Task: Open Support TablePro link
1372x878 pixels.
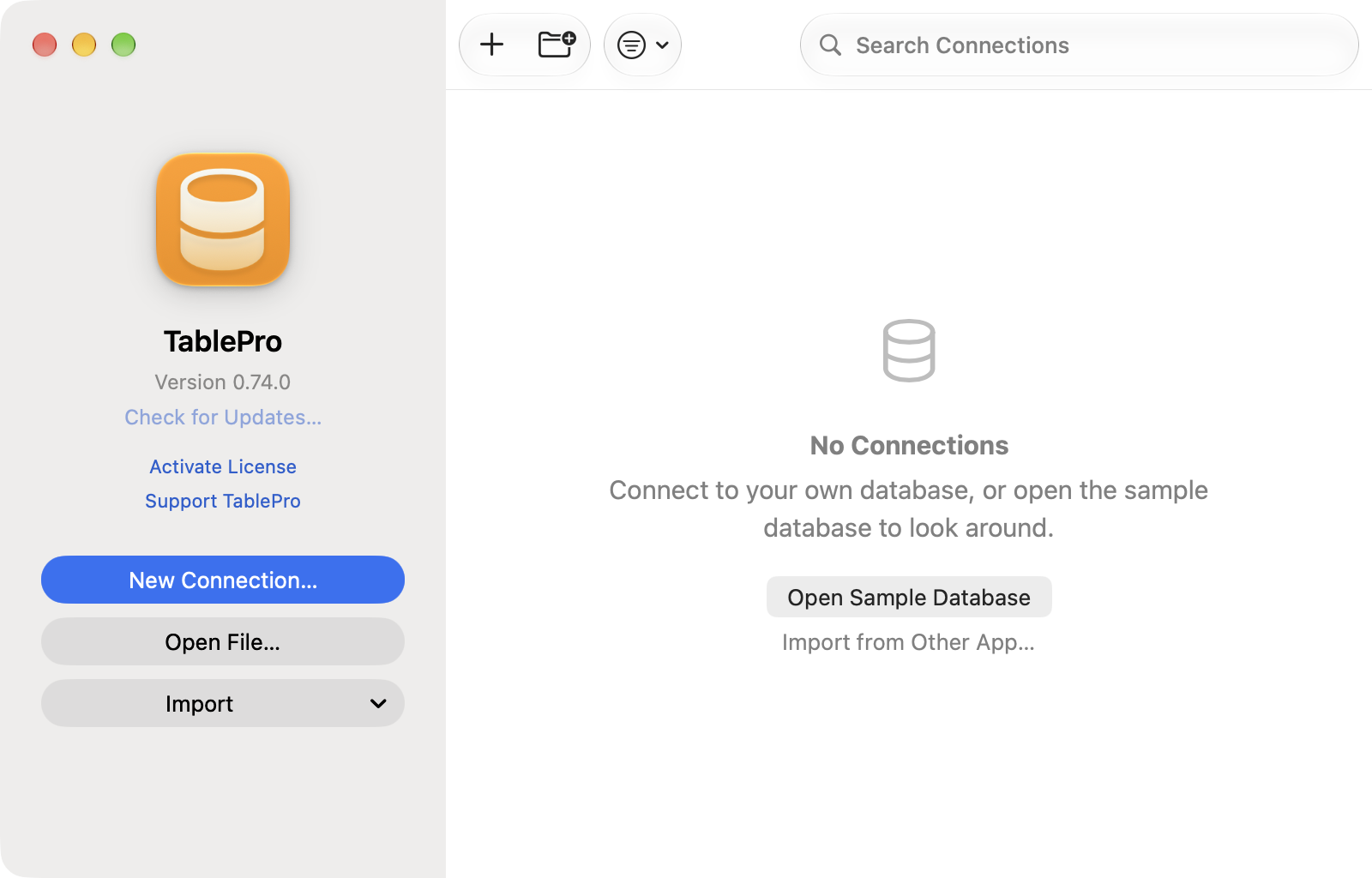Action: (x=223, y=501)
